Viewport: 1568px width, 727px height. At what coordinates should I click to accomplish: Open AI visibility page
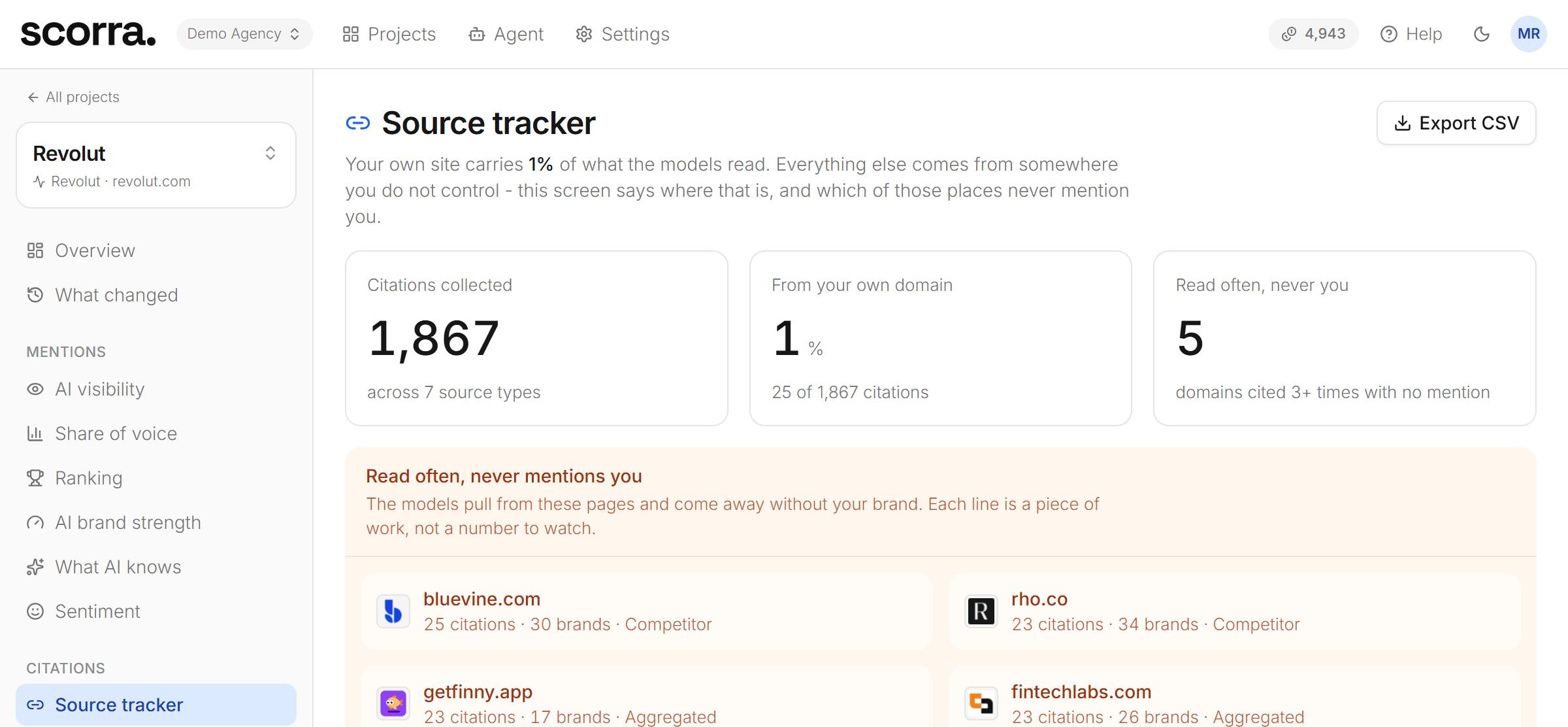coord(156,390)
